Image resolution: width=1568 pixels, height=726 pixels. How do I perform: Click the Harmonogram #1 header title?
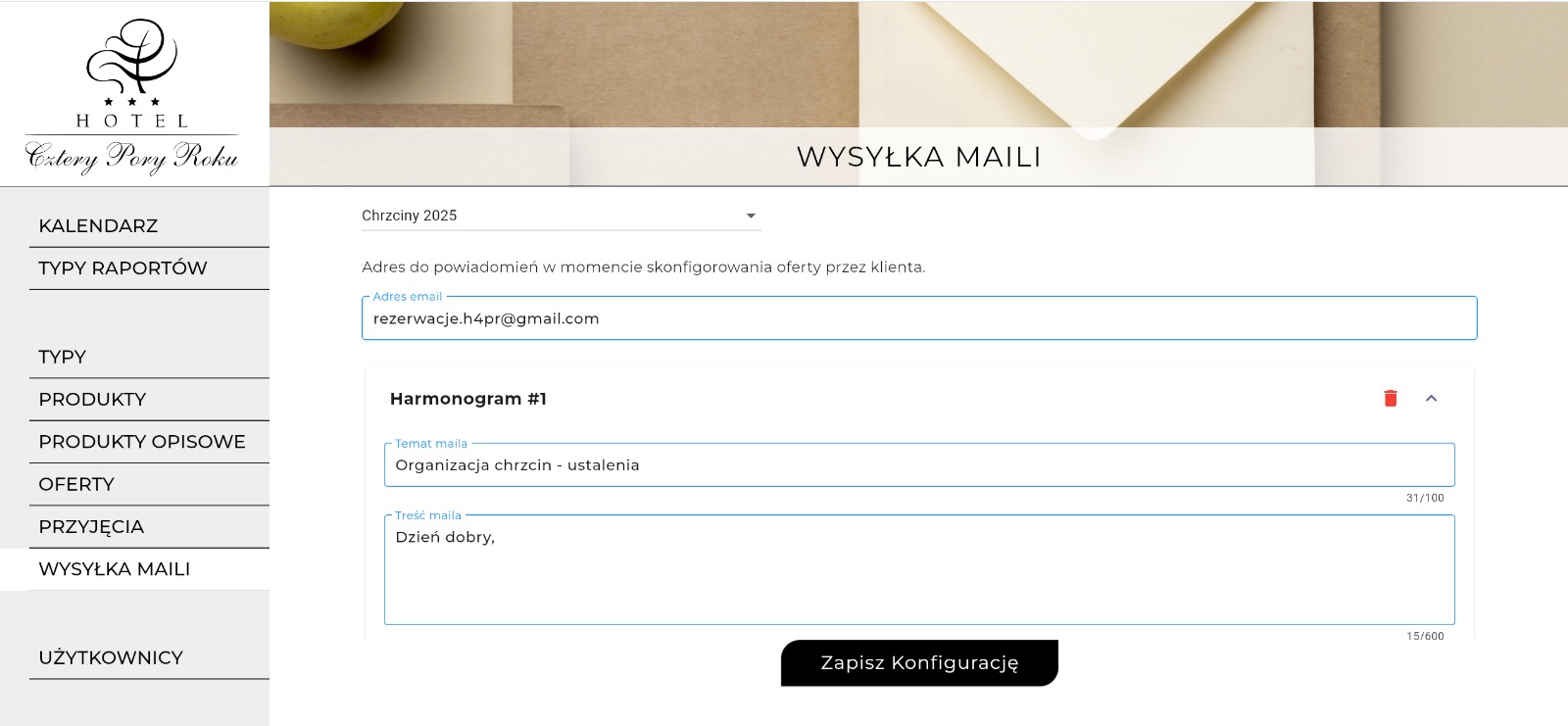point(468,399)
